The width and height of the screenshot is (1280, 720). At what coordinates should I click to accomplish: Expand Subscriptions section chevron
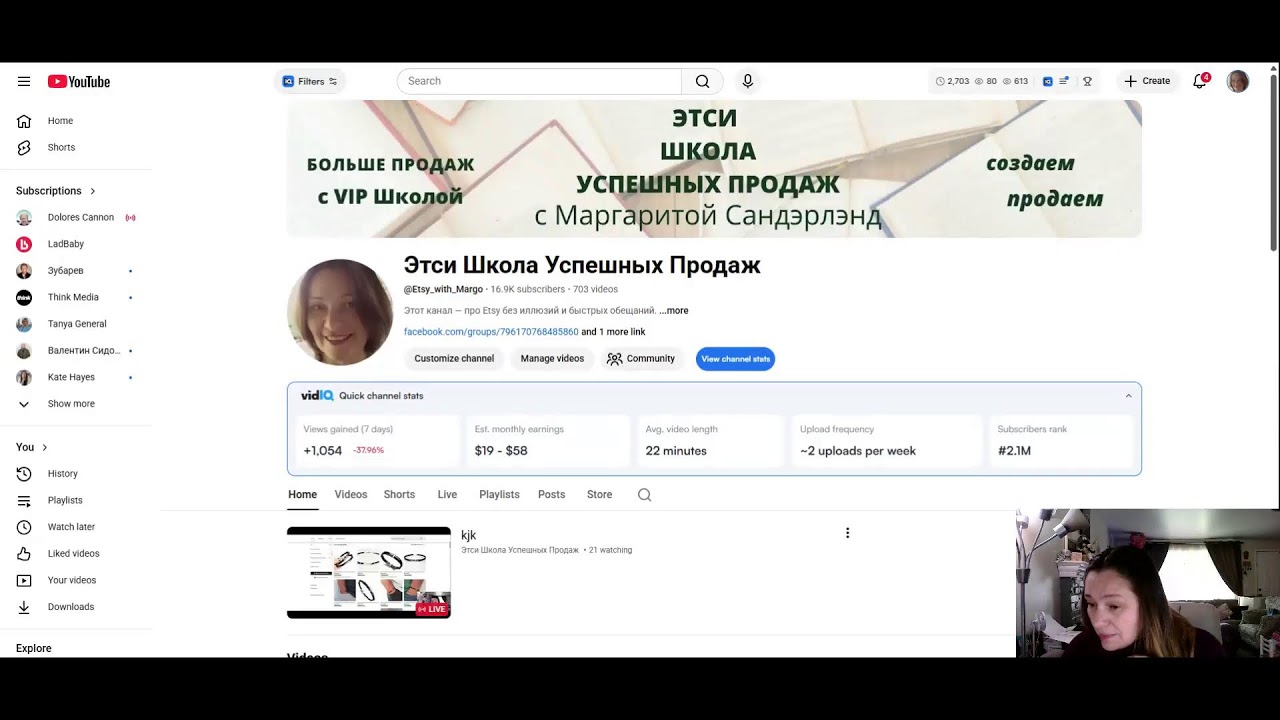click(x=93, y=191)
